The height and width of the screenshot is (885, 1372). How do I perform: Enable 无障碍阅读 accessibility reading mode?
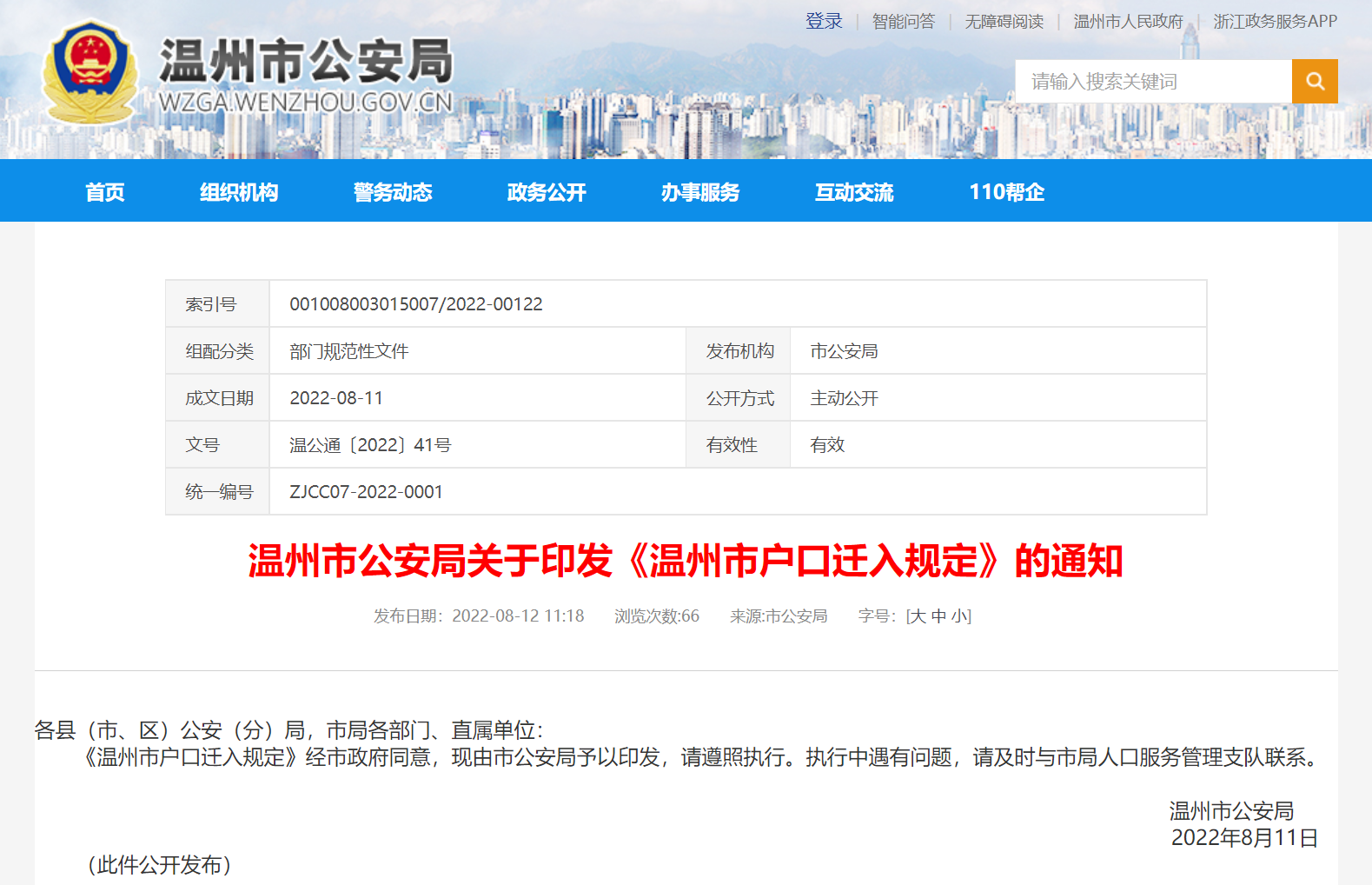click(1004, 22)
